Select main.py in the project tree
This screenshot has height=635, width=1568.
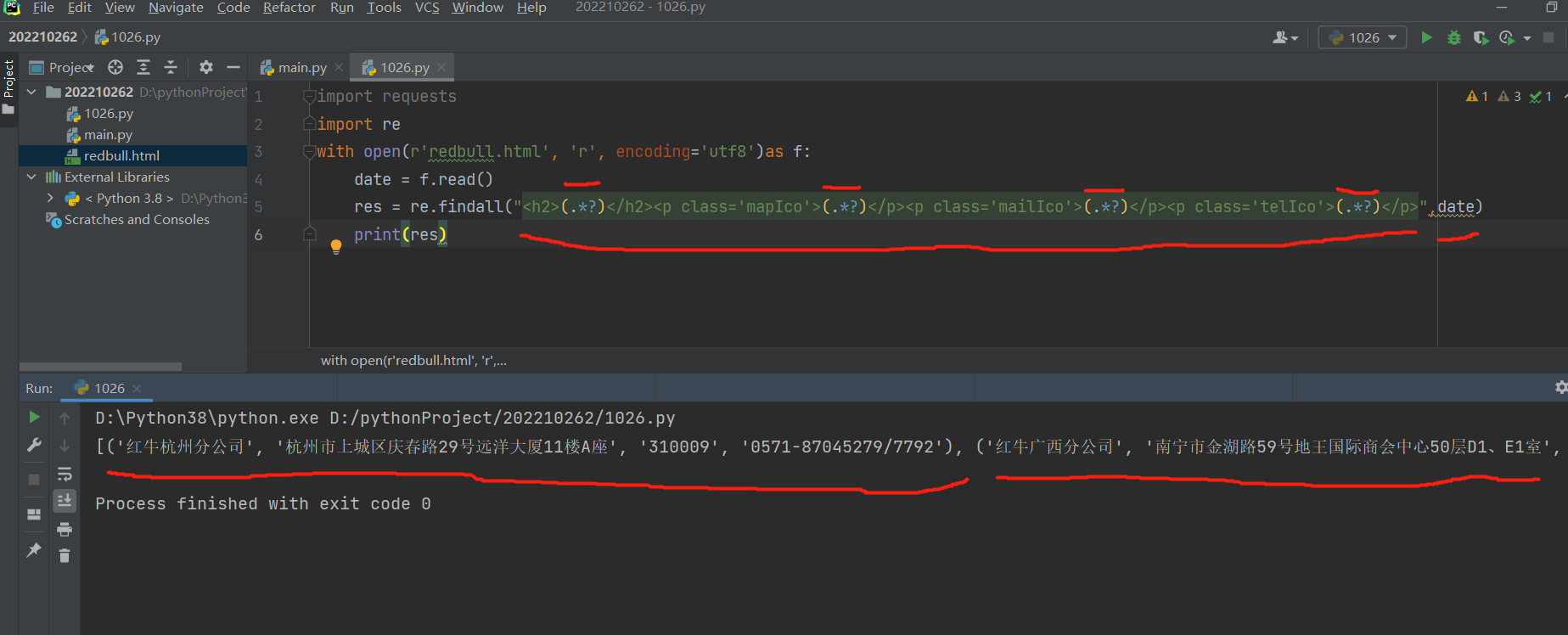click(x=108, y=134)
